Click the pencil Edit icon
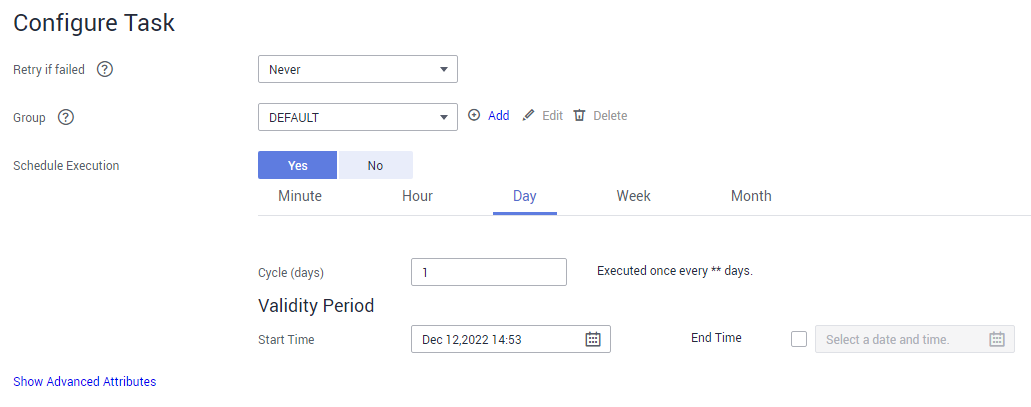Viewport: 1031px width, 407px height. coord(529,116)
